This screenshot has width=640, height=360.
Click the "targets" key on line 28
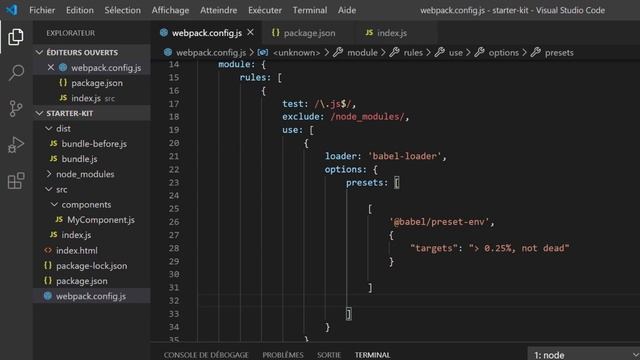(x=433, y=248)
